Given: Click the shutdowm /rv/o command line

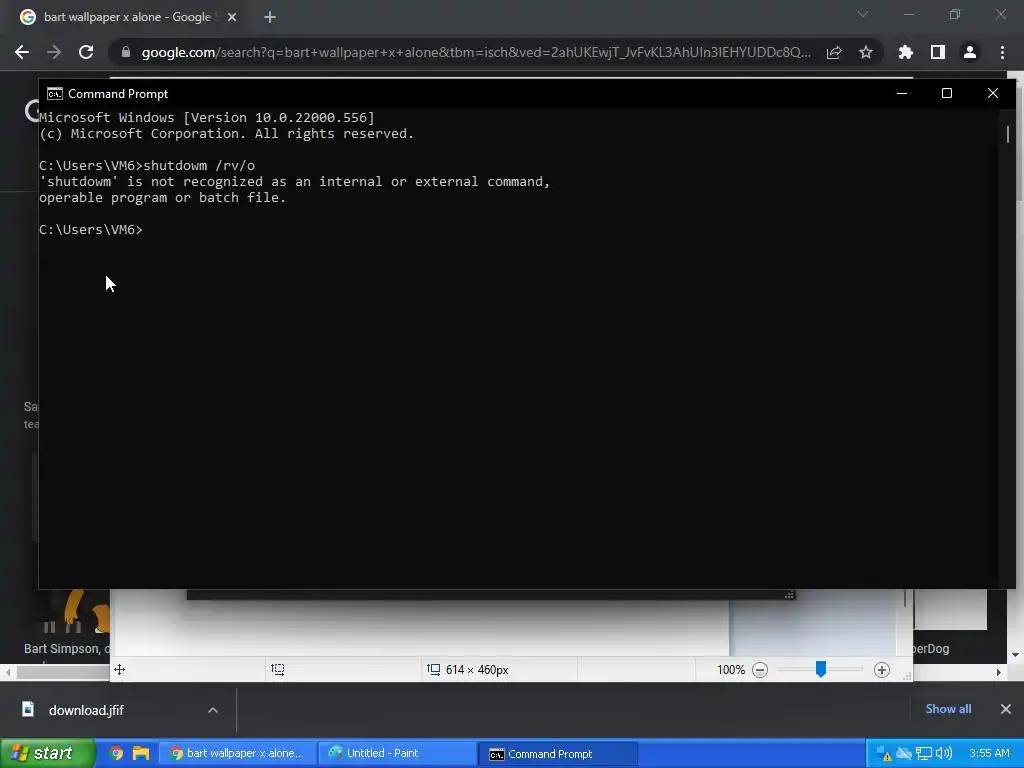Looking at the screenshot, I should 147,165.
